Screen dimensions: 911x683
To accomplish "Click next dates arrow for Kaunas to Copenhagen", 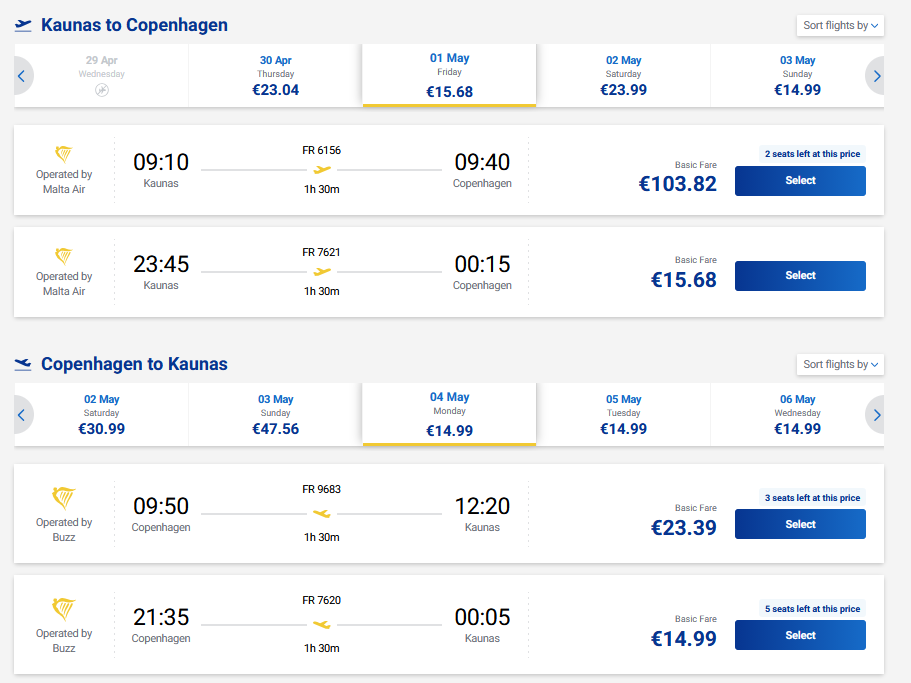I will (877, 76).
